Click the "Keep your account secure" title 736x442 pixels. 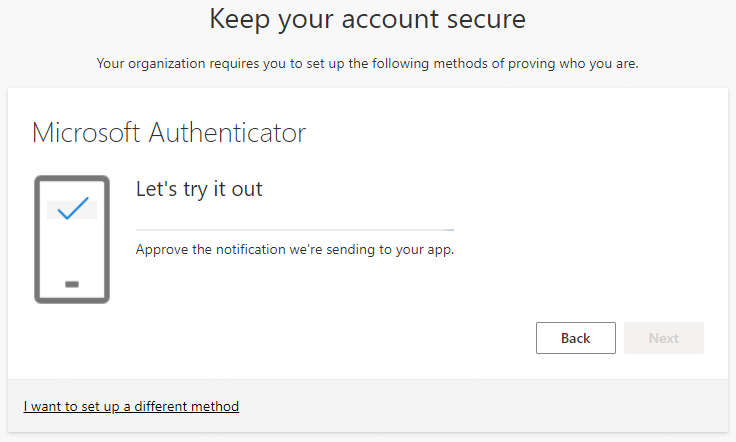point(367,19)
